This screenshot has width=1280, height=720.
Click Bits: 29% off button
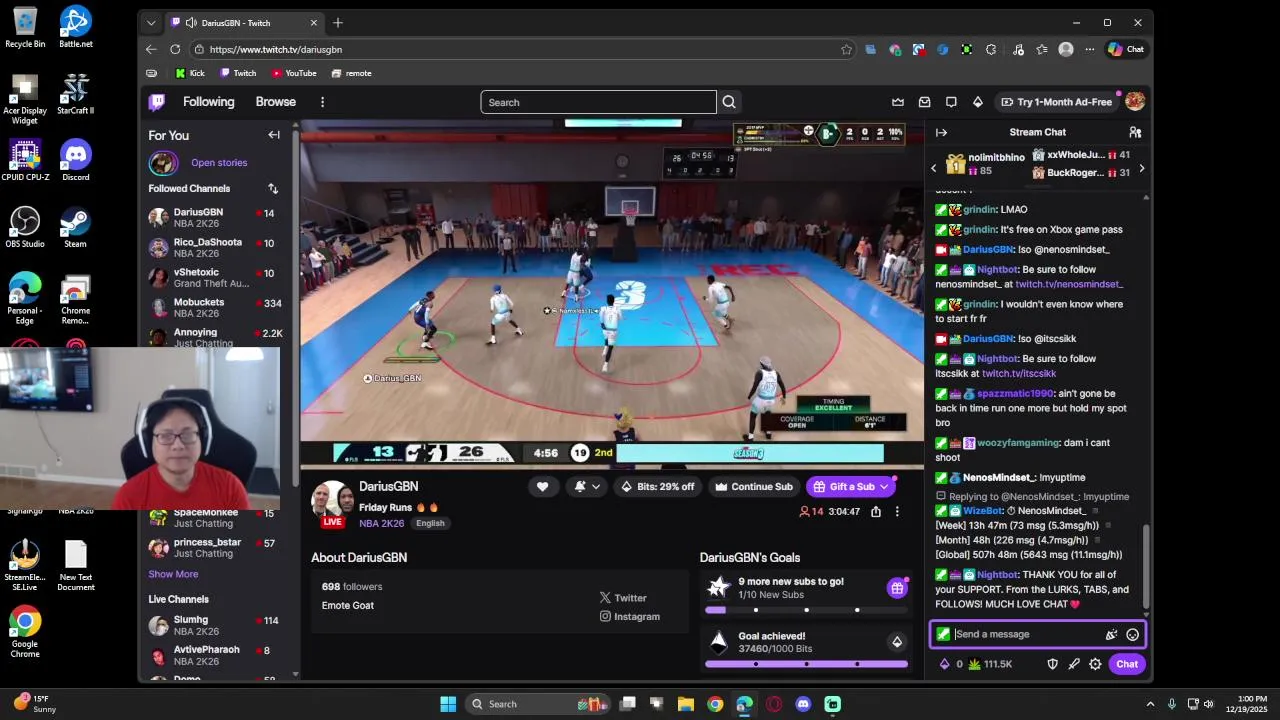[658, 487]
